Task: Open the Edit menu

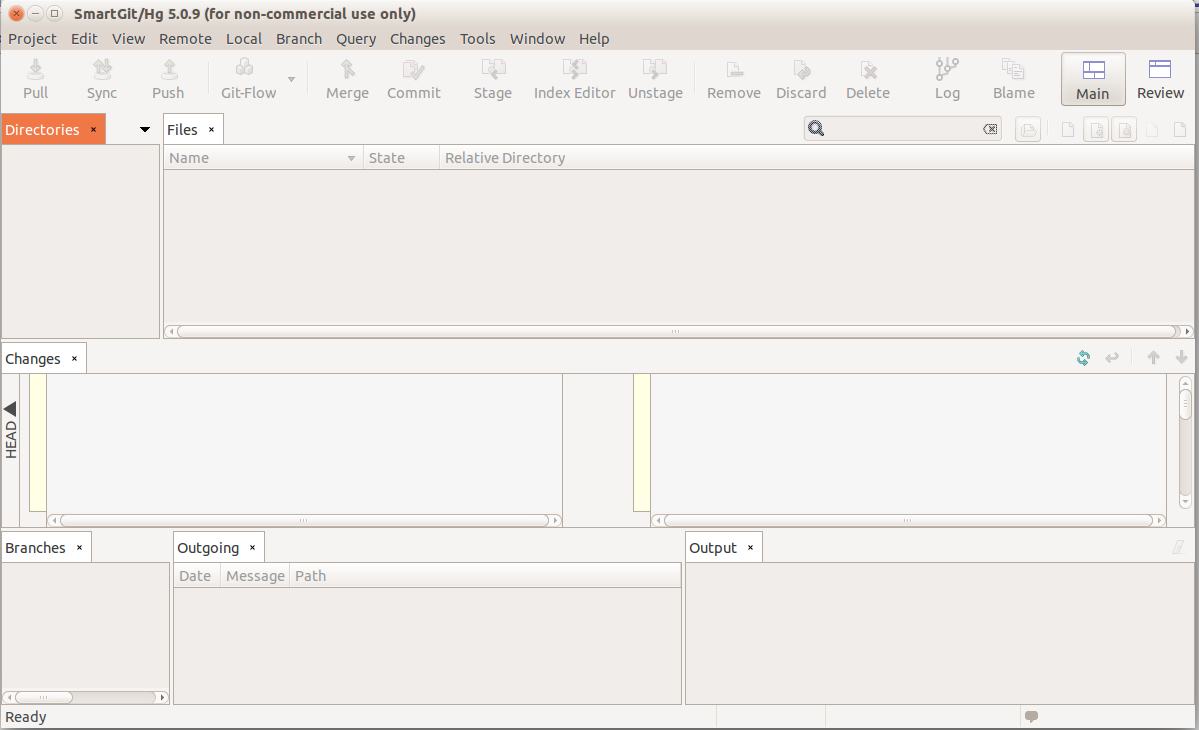Action: pyautogui.click(x=84, y=39)
